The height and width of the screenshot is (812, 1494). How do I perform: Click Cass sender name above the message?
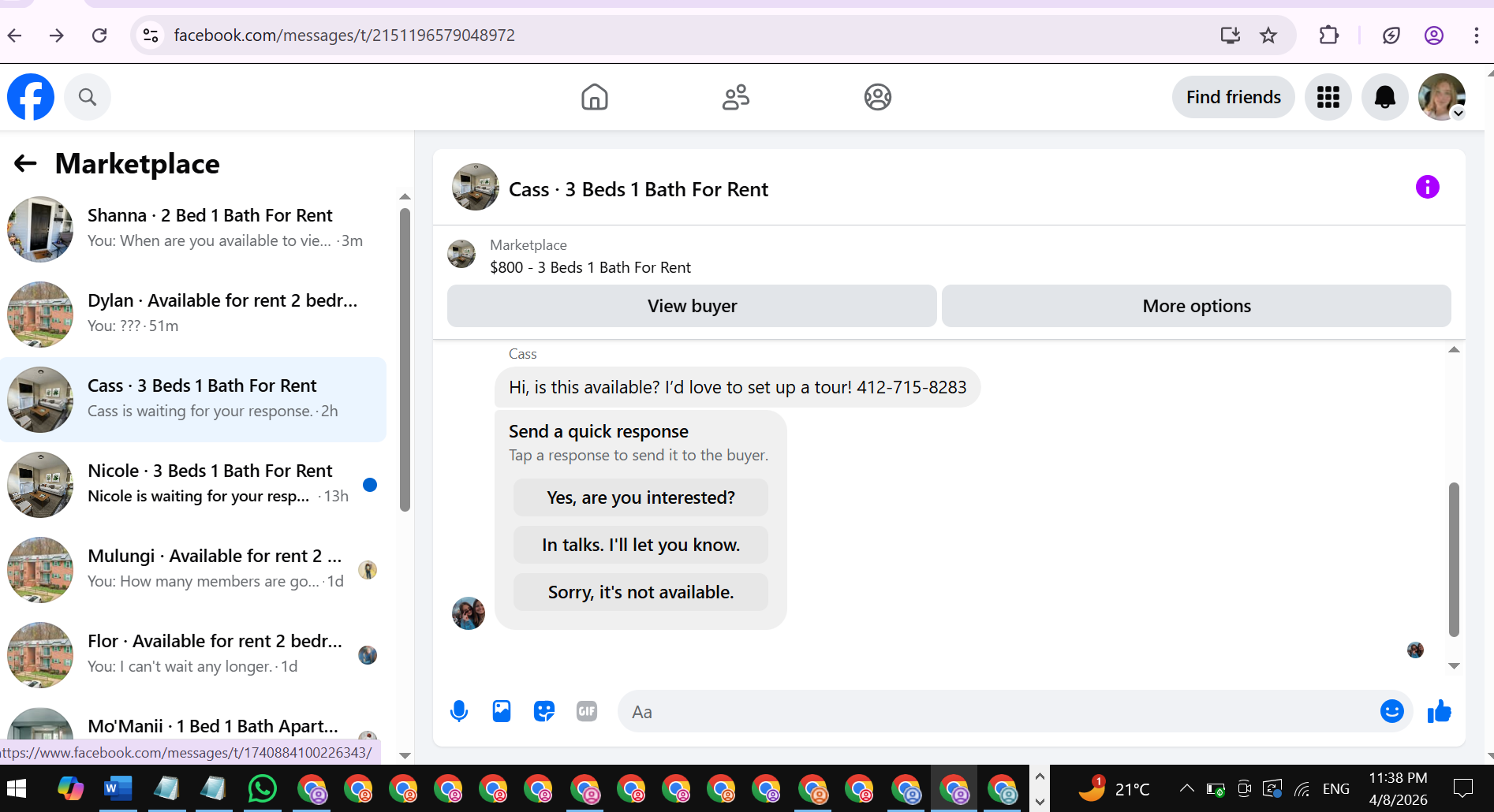tap(522, 354)
